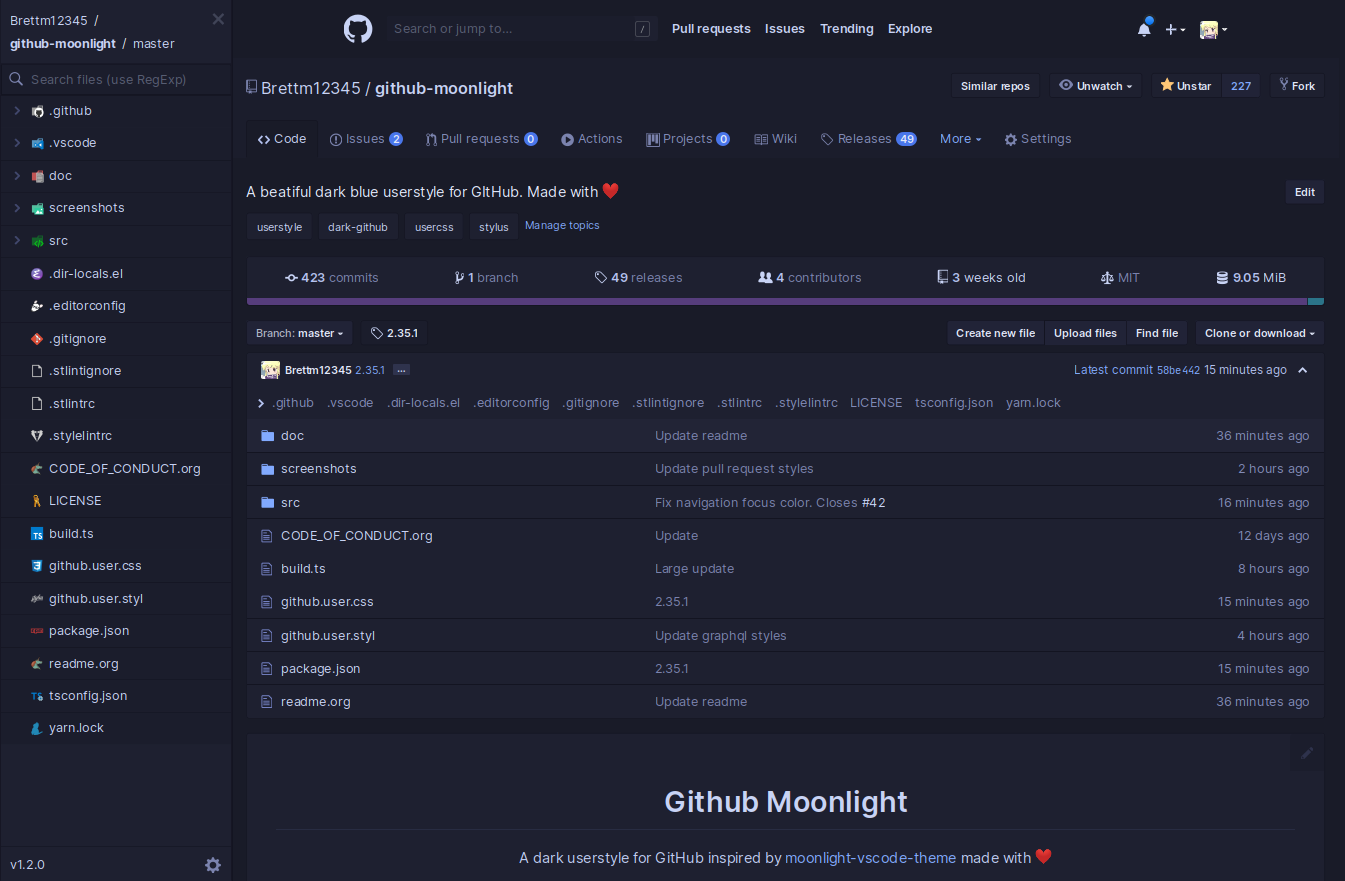Click readme.org icon in sidebar
Viewport: 1345px width, 881px height.
[x=37, y=663]
